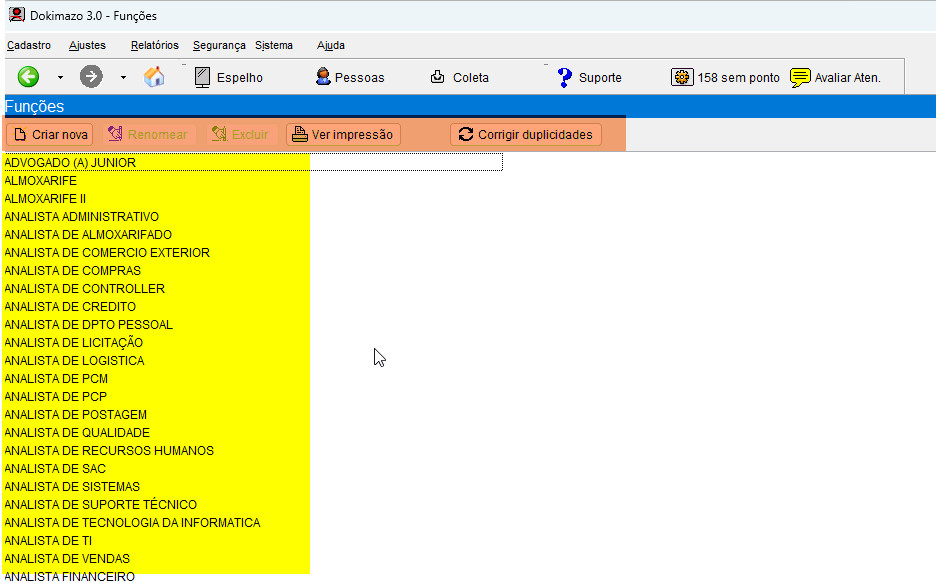936x583 pixels.
Task: Open the Cadastro menu
Action: pos(29,45)
